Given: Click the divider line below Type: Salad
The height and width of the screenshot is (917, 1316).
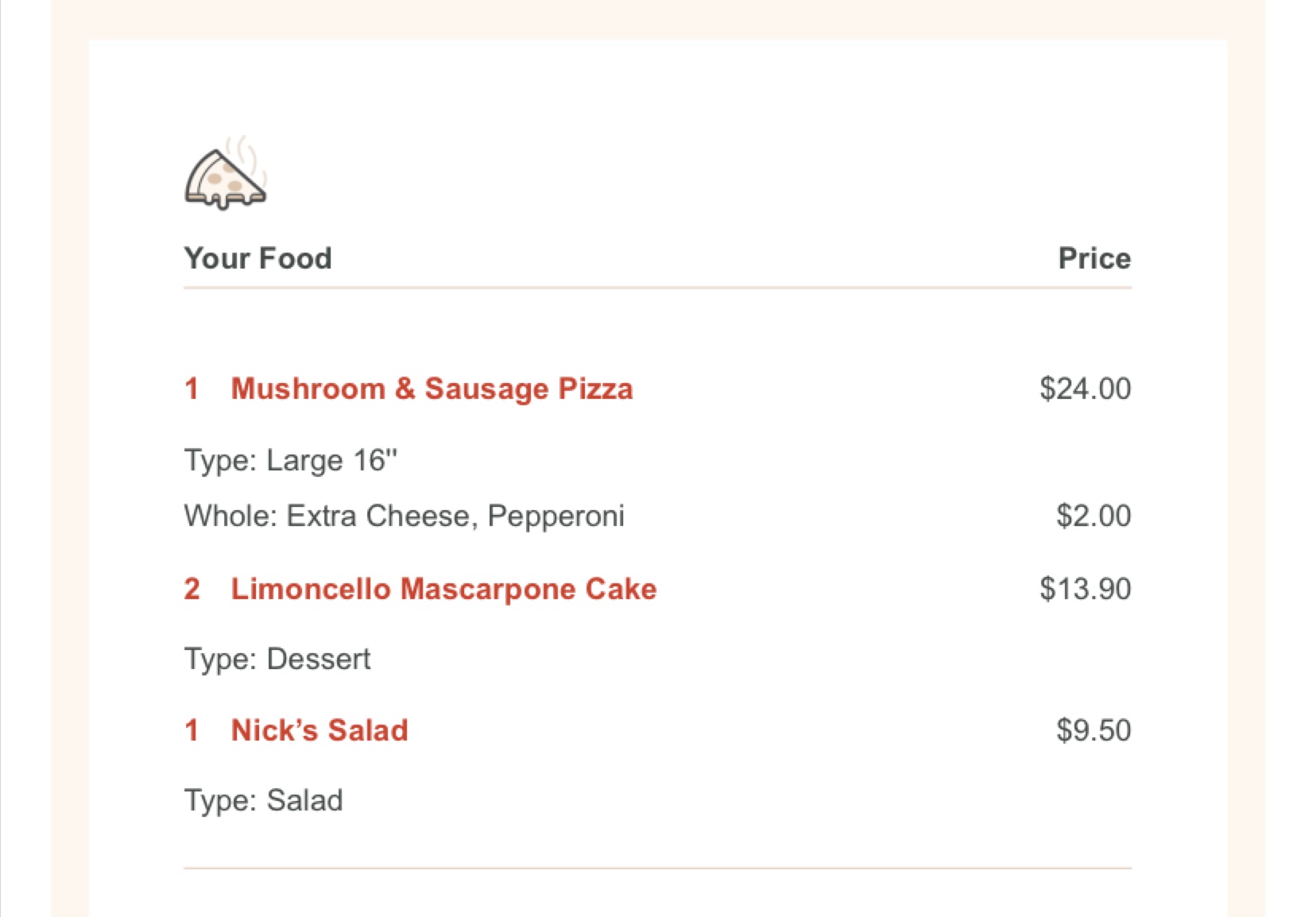Looking at the screenshot, I should (657, 869).
